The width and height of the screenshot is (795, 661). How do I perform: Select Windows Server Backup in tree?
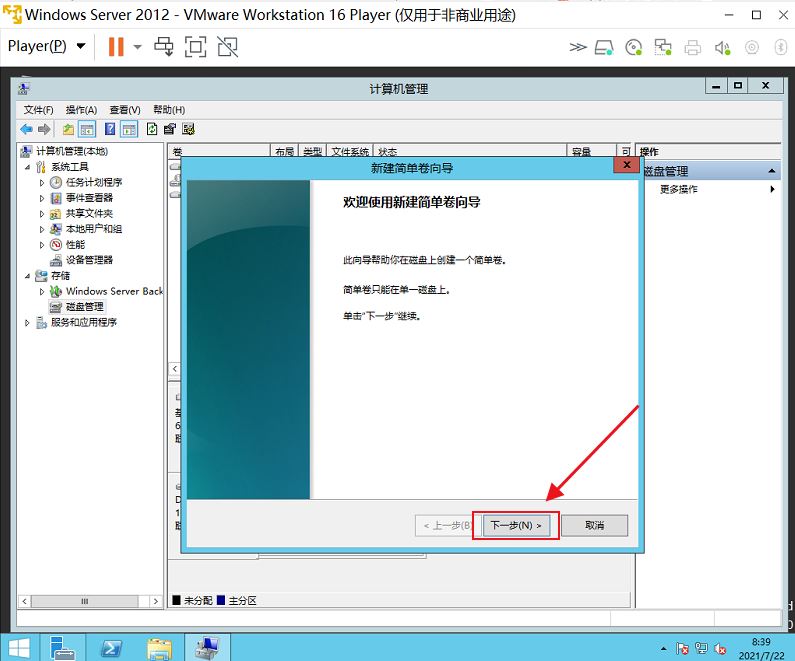[114, 291]
